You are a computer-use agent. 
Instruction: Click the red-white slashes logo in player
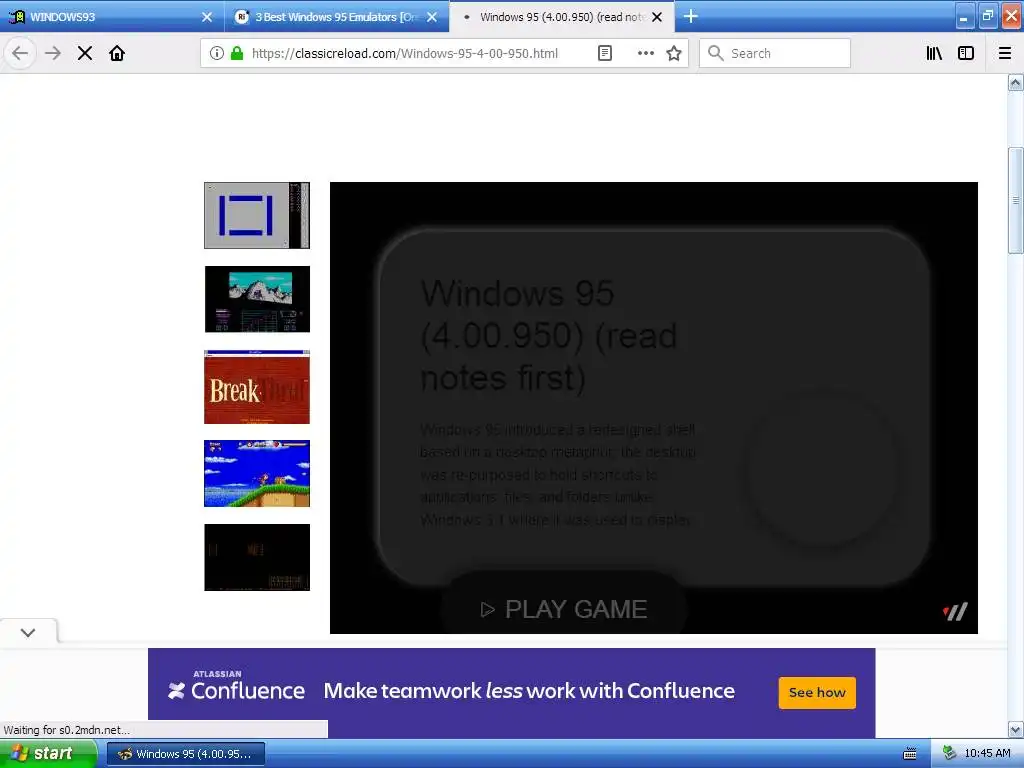click(x=955, y=612)
